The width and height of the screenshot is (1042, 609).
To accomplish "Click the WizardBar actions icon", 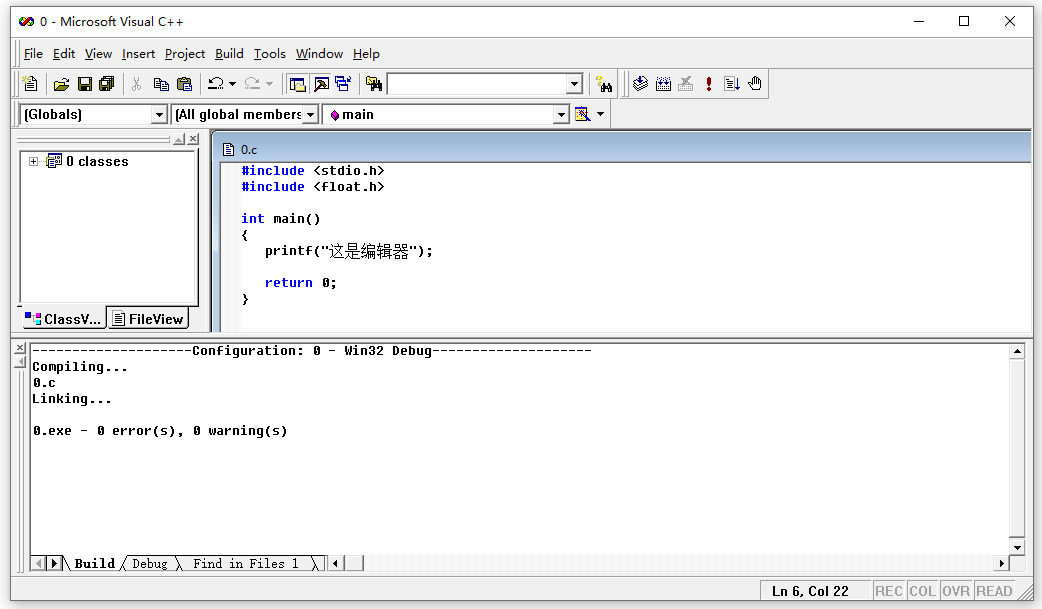I will 582,114.
